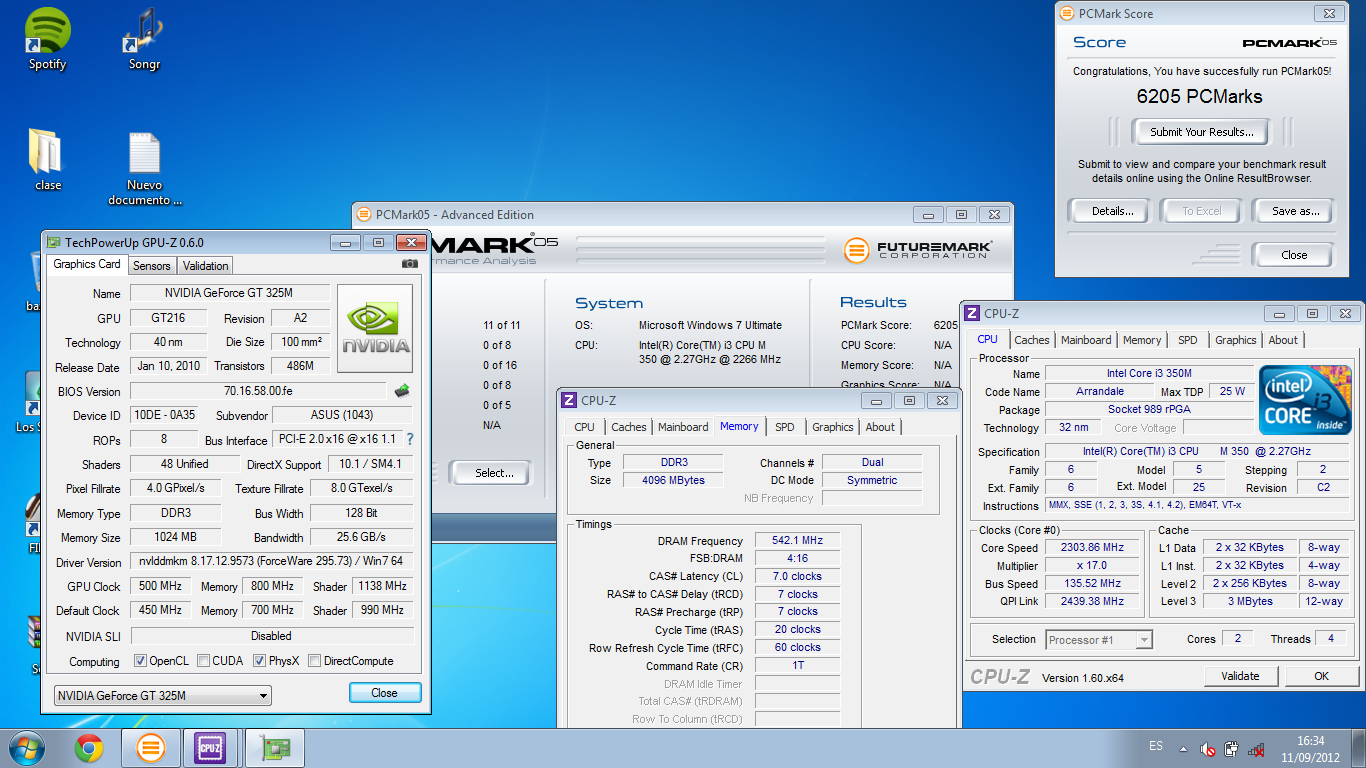The height and width of the screenshot is (768, 1366).
Task: Show hidden tray icons arrow
Action: pyautogui.click(x=1184, y=748)
